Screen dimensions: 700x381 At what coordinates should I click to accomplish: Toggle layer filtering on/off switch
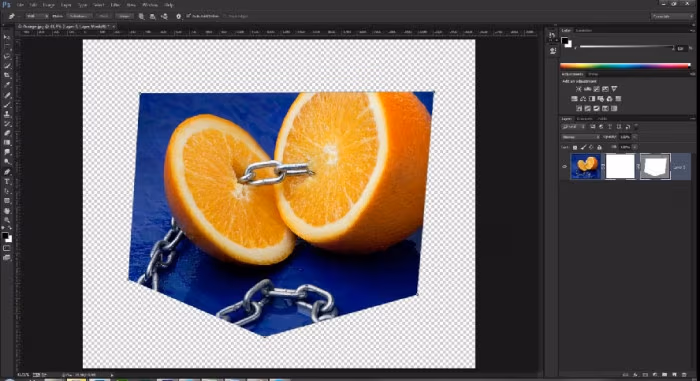pyautogui.click(x=636, y=127)
